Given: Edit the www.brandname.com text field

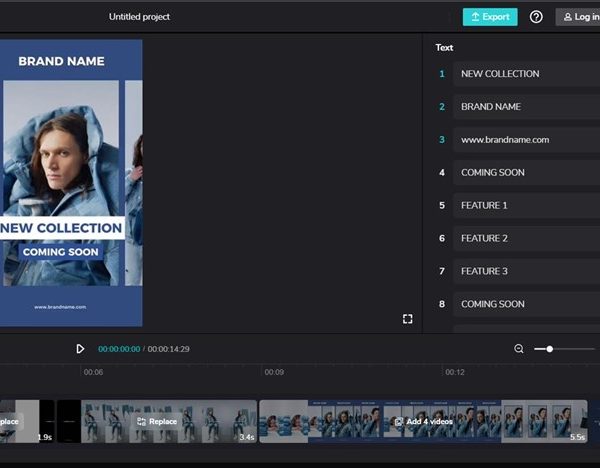Looking at the screenshot, I should [x=525, y=140].
